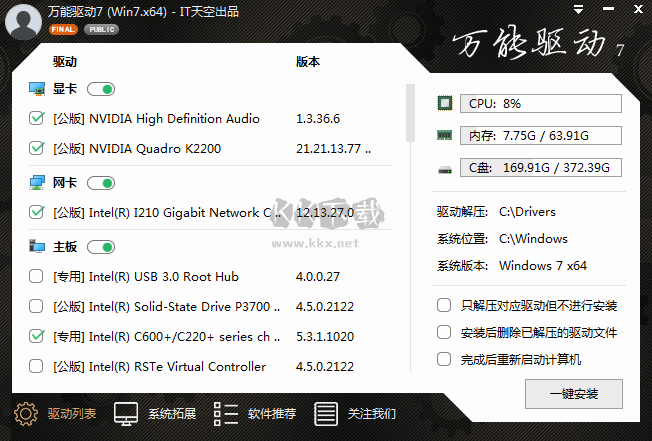Click the 一键安装 install button

[x=574, y=394]
